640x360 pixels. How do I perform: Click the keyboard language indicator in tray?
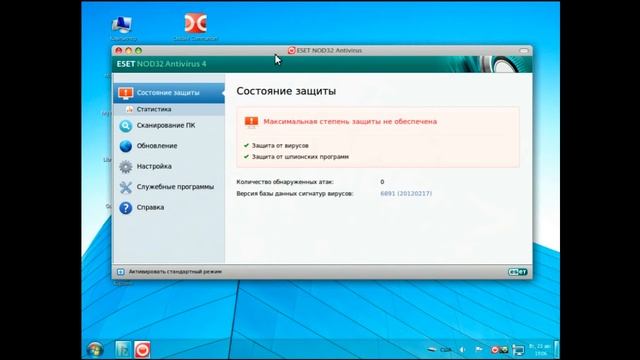[446, 350]
